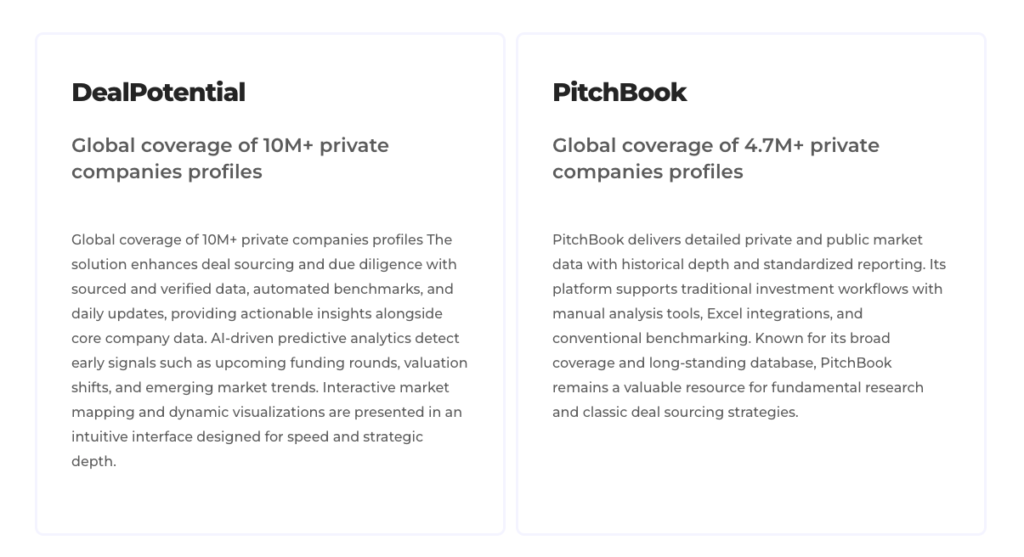
Task: Click the final word "depth." in DealPotential card
Action: [x=94, y=462]
